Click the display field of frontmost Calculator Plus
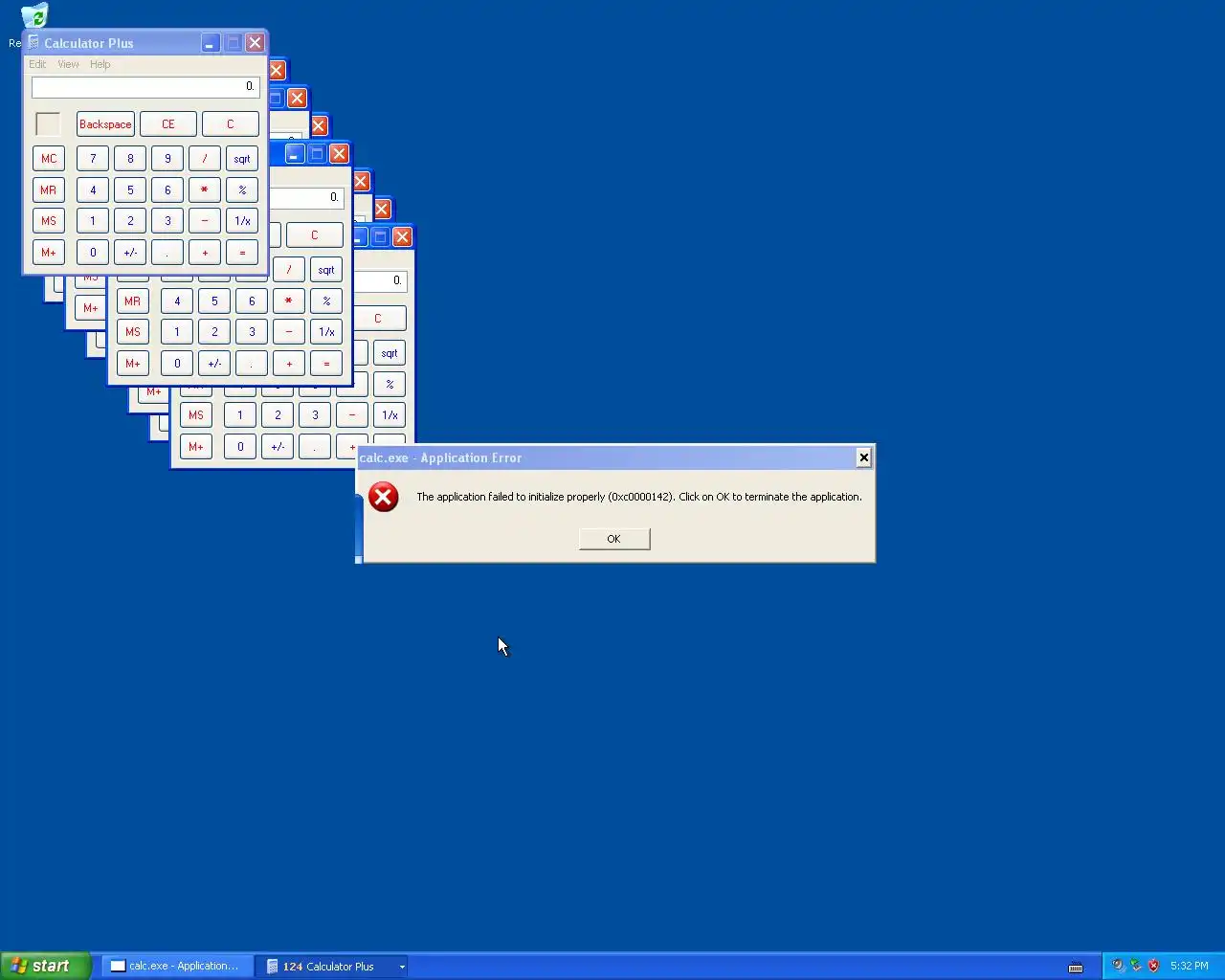The height and width of the screenshot is (980, 1225). [x=145, y=87]
